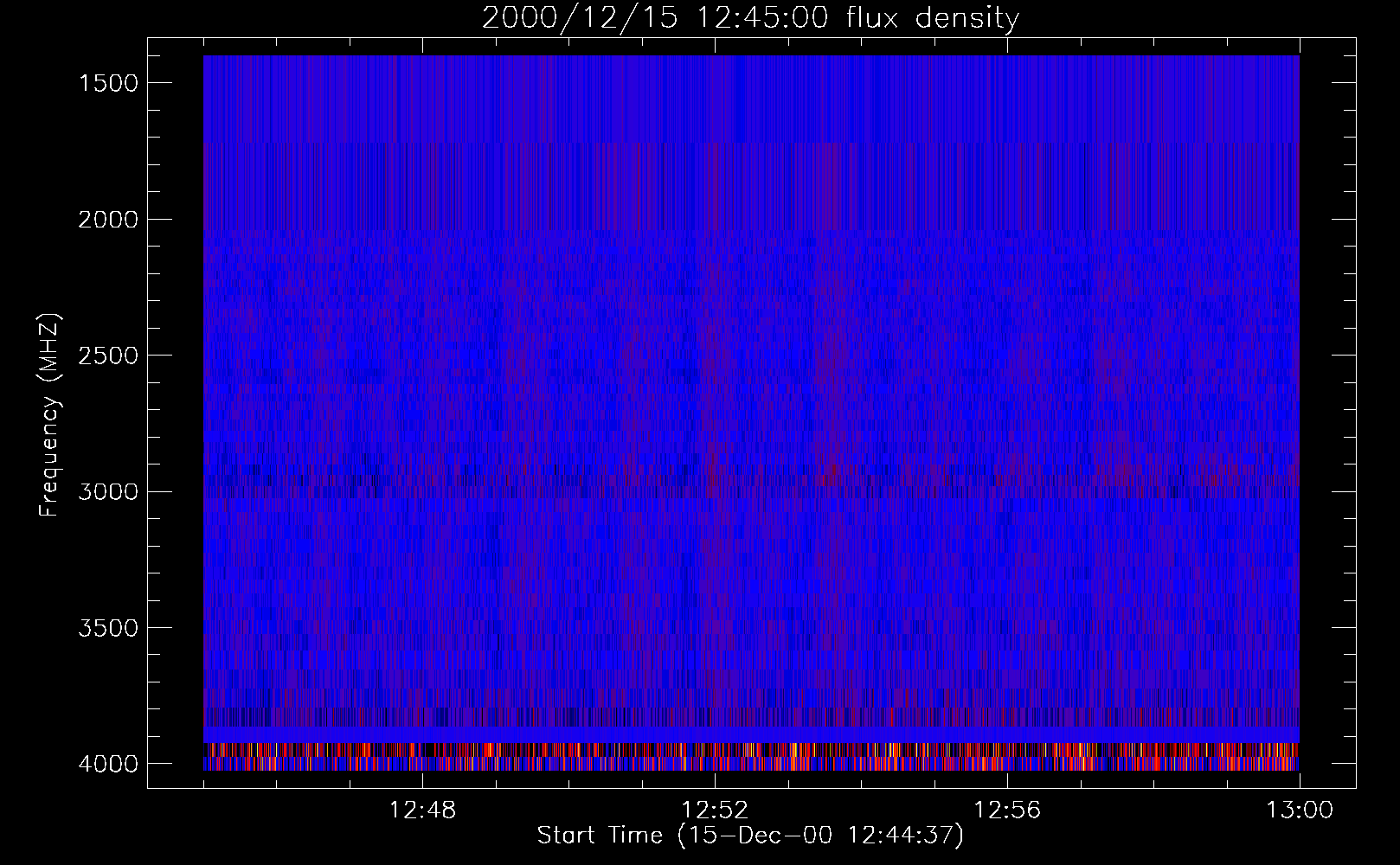Click the 2000 frequency tick label
Image resolution: width=1400 pixels, height=865 pixels.
pyautogui.click(x=108, y=220)
